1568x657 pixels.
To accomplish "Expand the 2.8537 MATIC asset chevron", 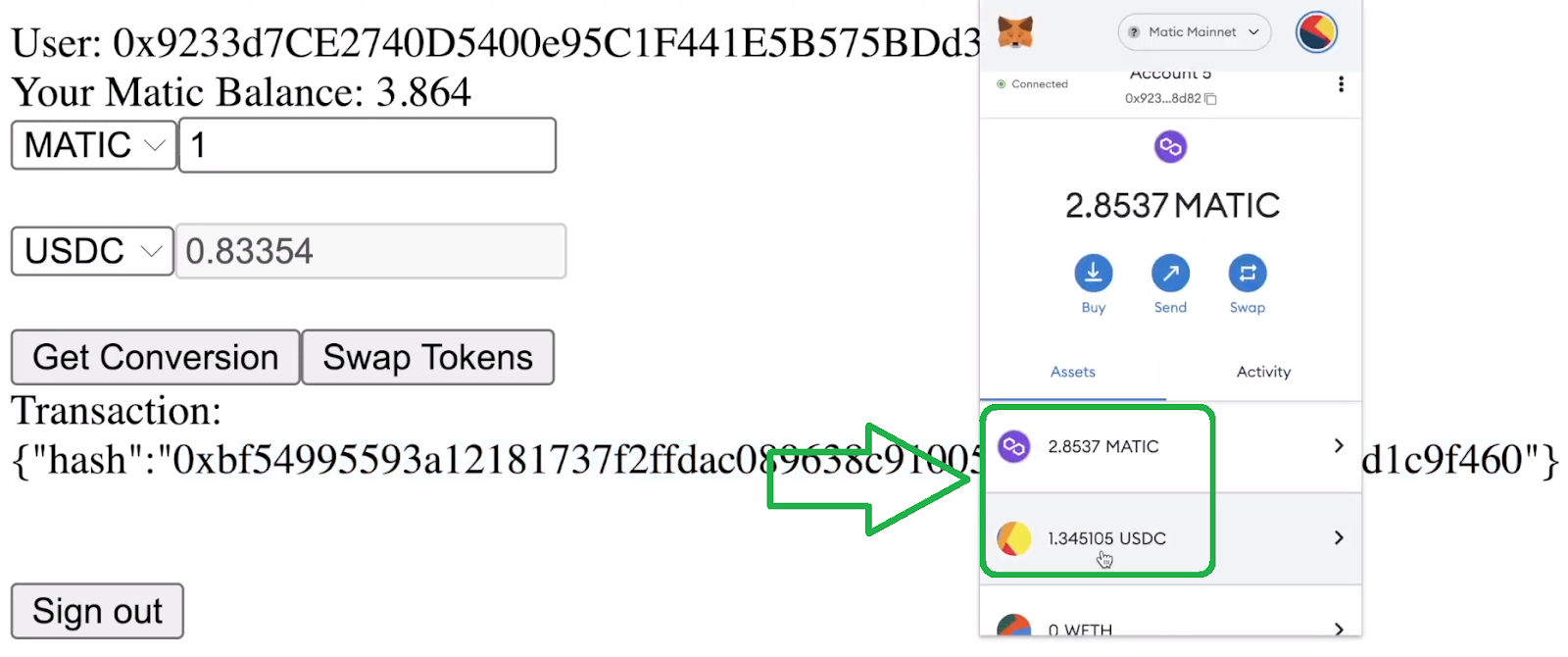I will click(1339, 446).
